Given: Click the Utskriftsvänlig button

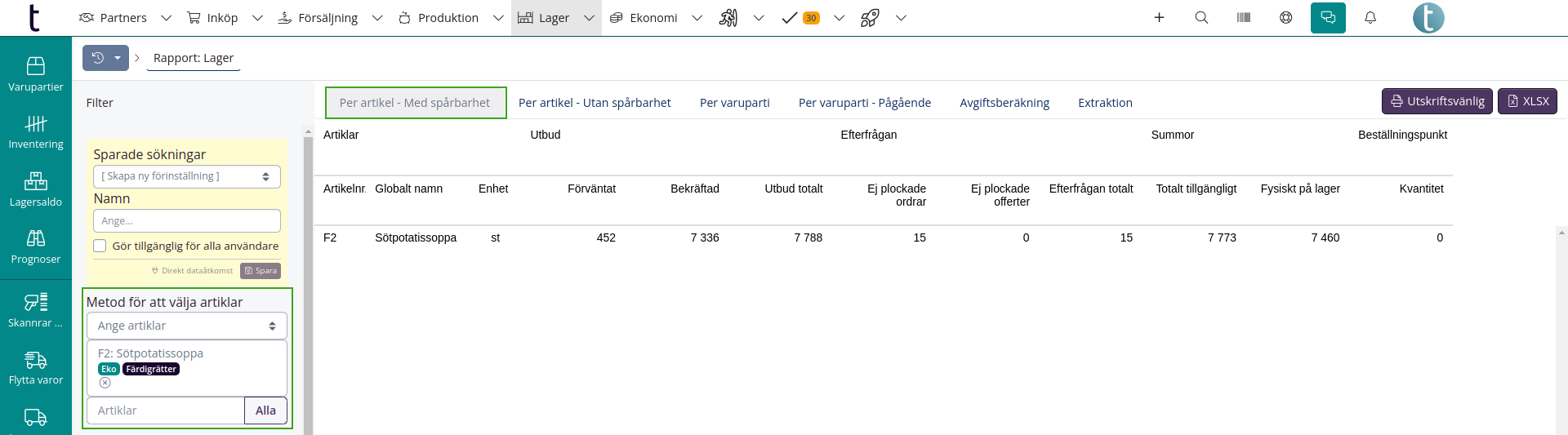Looking at the screenshot, I should pyautogui.click(x=1437, y=101).
